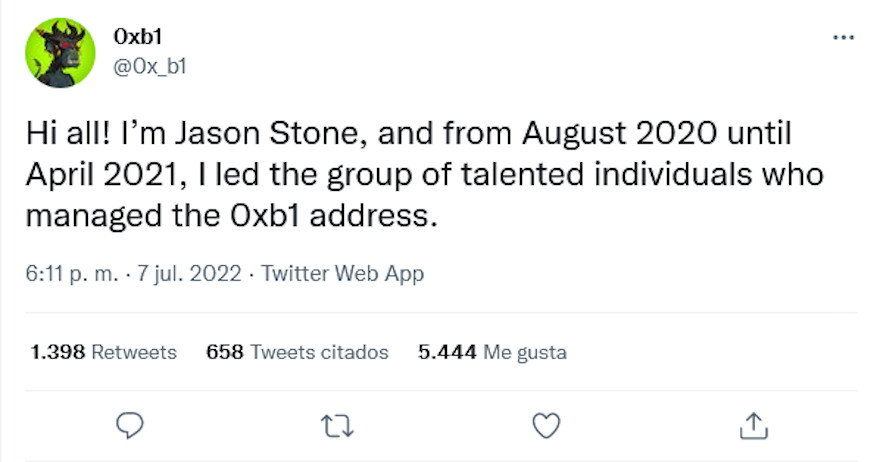Screen dimensions: 880x462
Task: Click "April 2021" in the tweet text
Action: pyautogui.click(x=88, y=174)
